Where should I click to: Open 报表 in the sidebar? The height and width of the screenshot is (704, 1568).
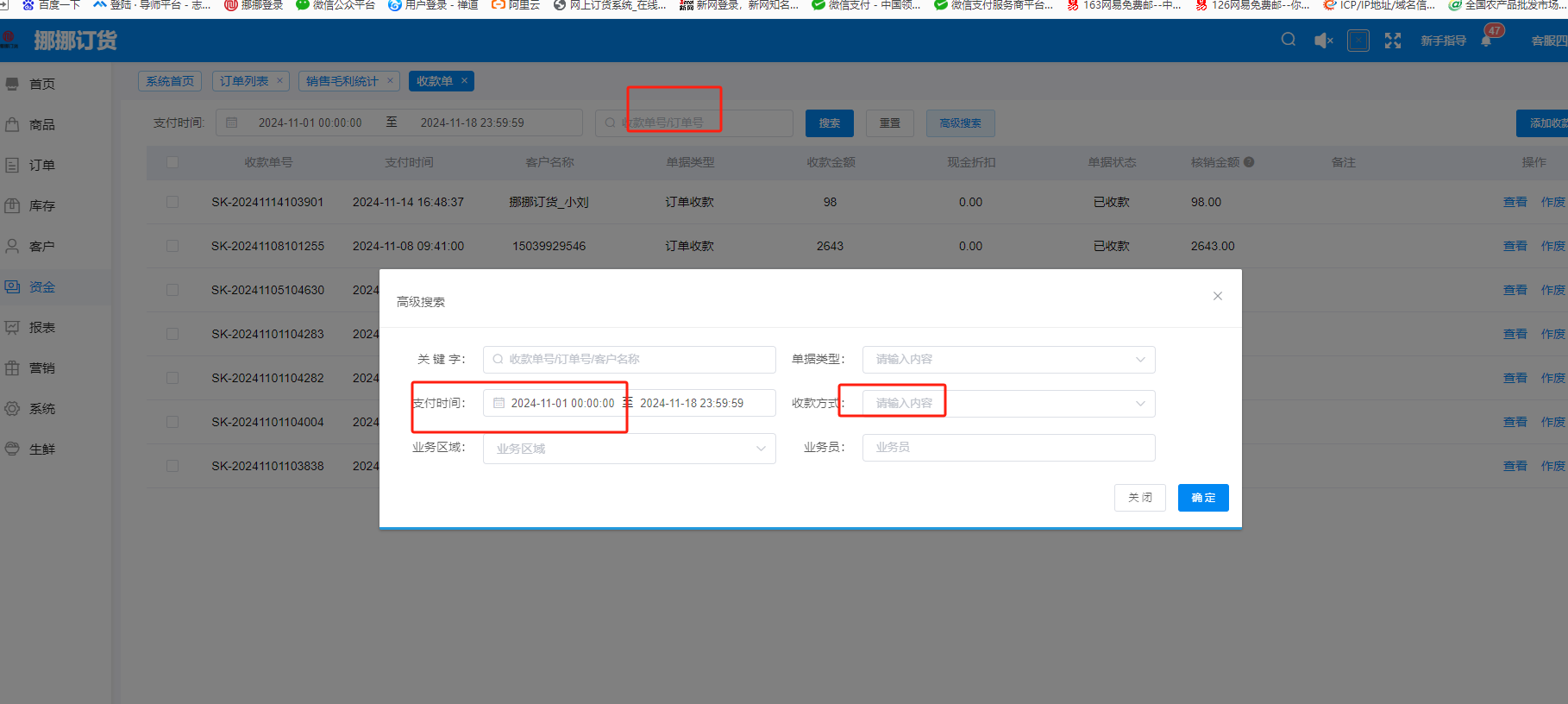click(x=41, y=327)
